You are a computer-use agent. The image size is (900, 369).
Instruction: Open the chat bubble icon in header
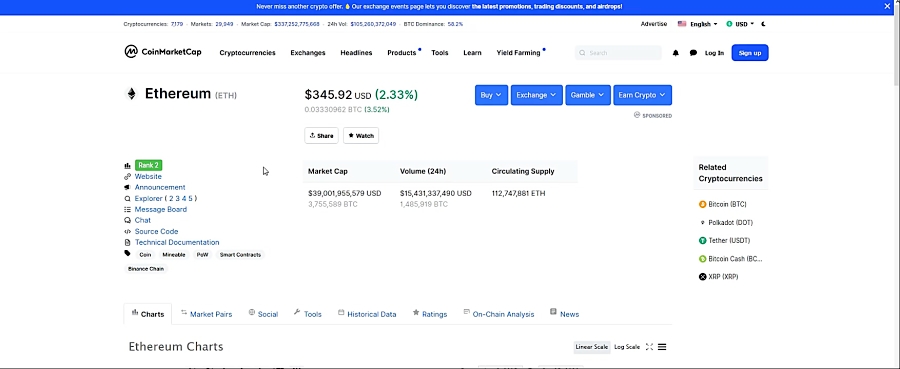pyautogui.click(x=693, y=53)
